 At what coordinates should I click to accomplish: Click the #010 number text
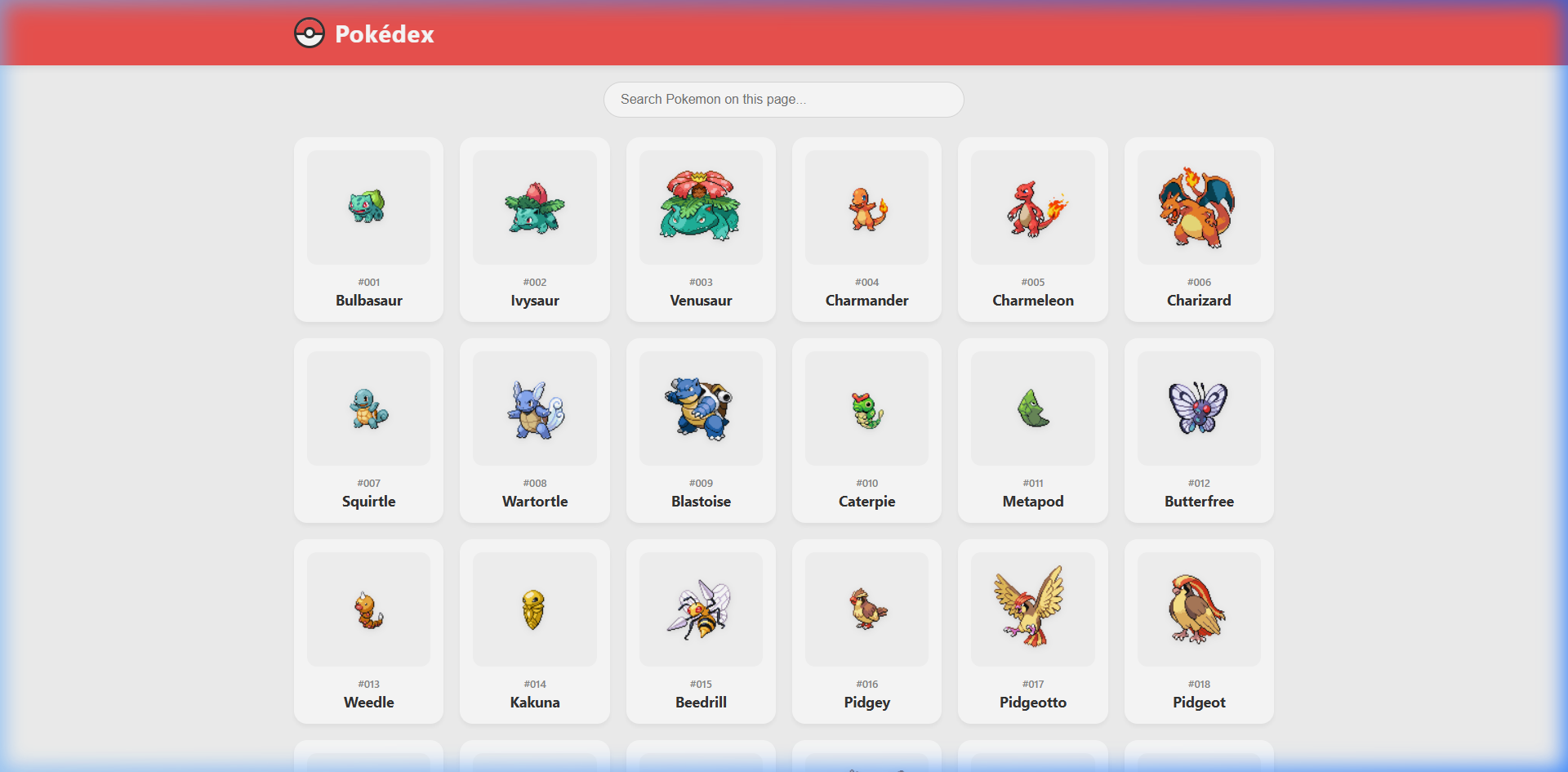[866, 484]
